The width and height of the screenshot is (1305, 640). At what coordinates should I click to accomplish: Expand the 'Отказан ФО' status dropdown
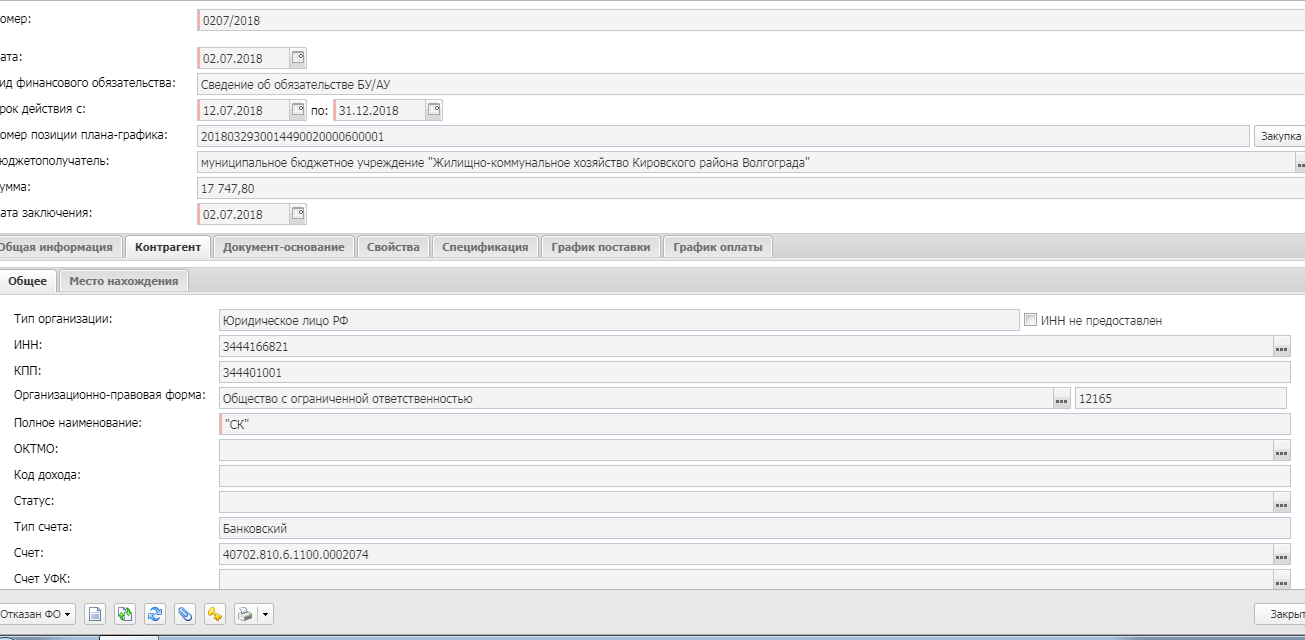pyautogui.click(x=38, y=614)
